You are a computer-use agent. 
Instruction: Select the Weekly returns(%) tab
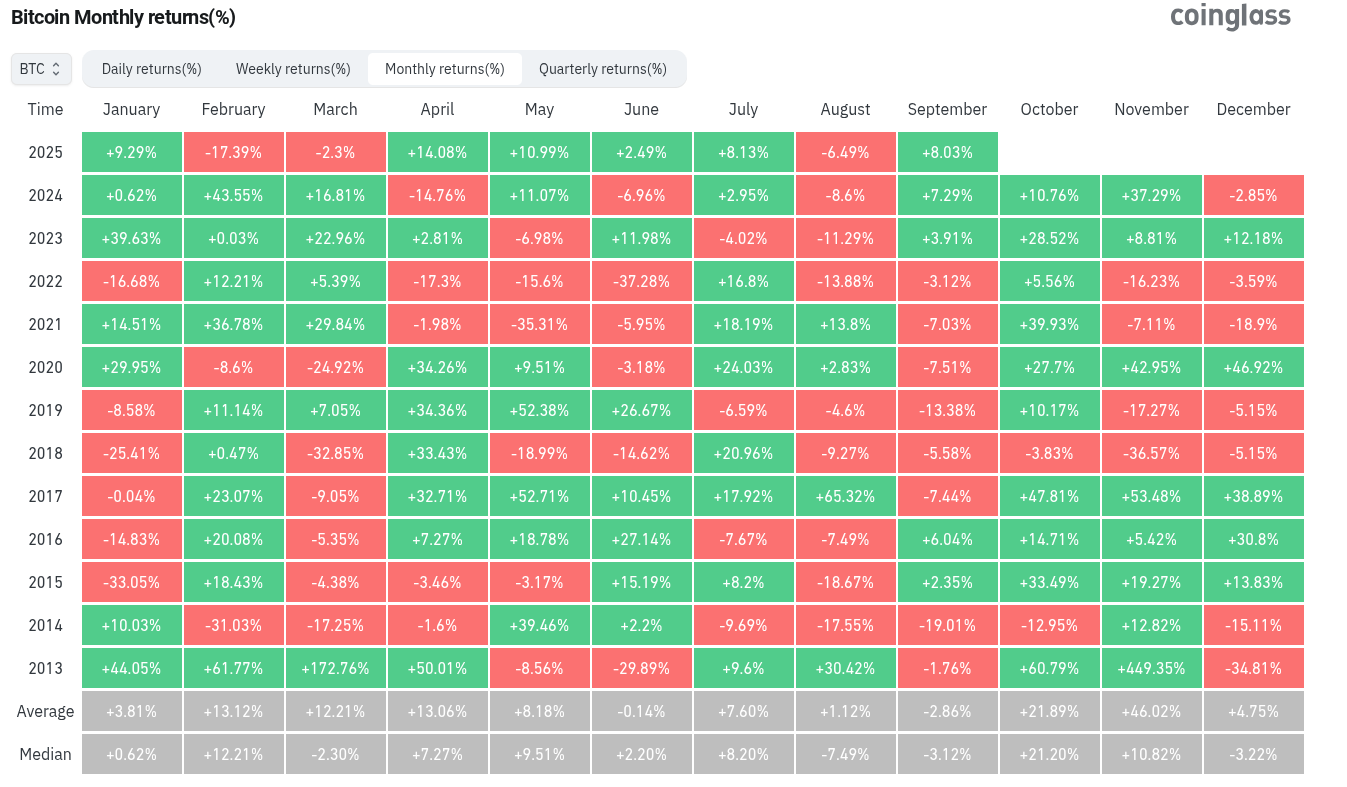293,69
